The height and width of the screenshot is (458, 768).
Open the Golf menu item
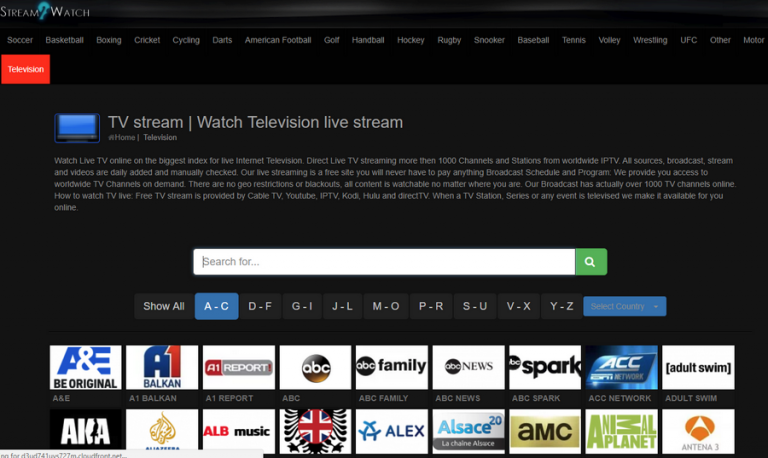[x=332, y=40]
